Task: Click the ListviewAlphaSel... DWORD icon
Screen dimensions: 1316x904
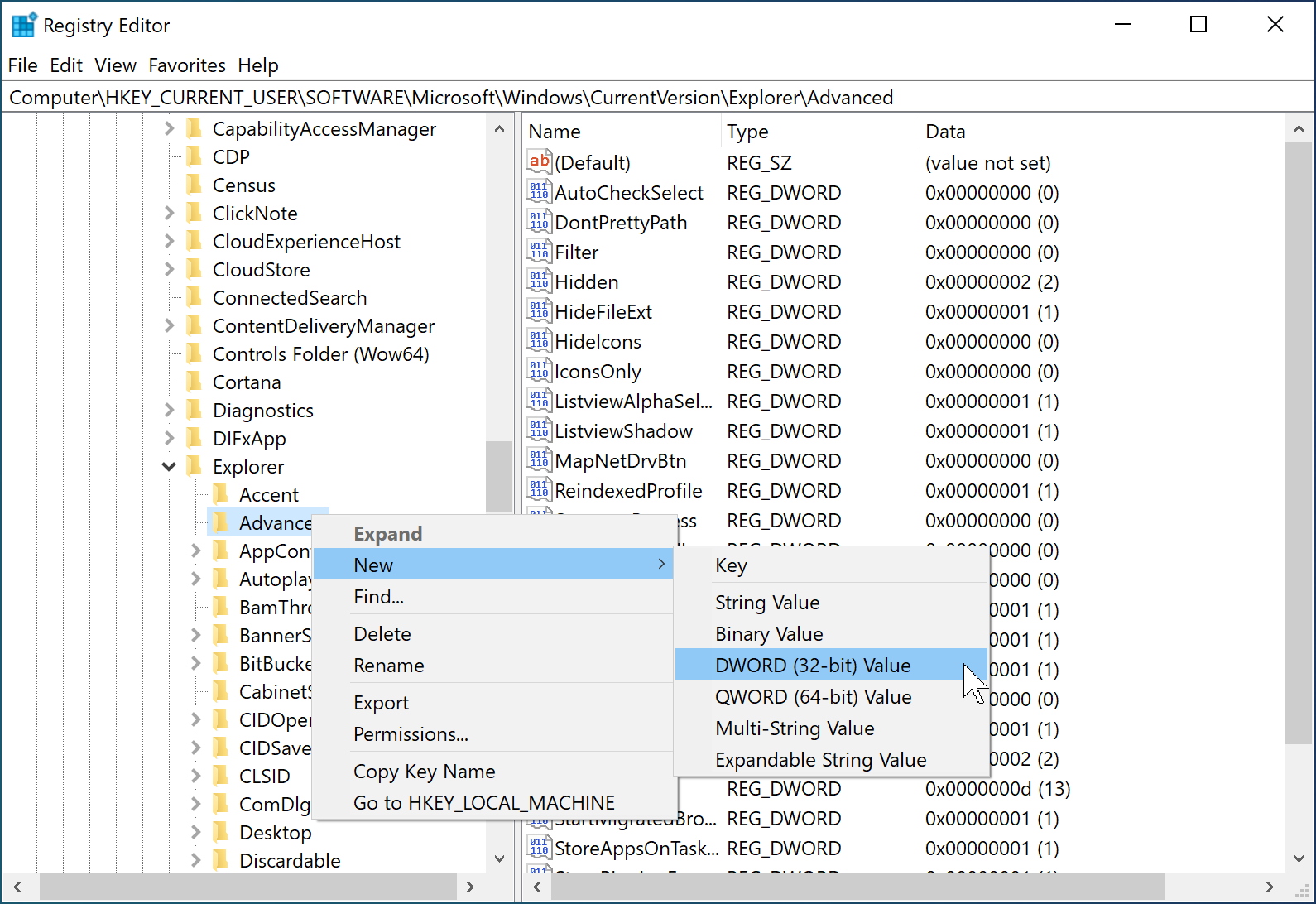Action: [539, 401]
